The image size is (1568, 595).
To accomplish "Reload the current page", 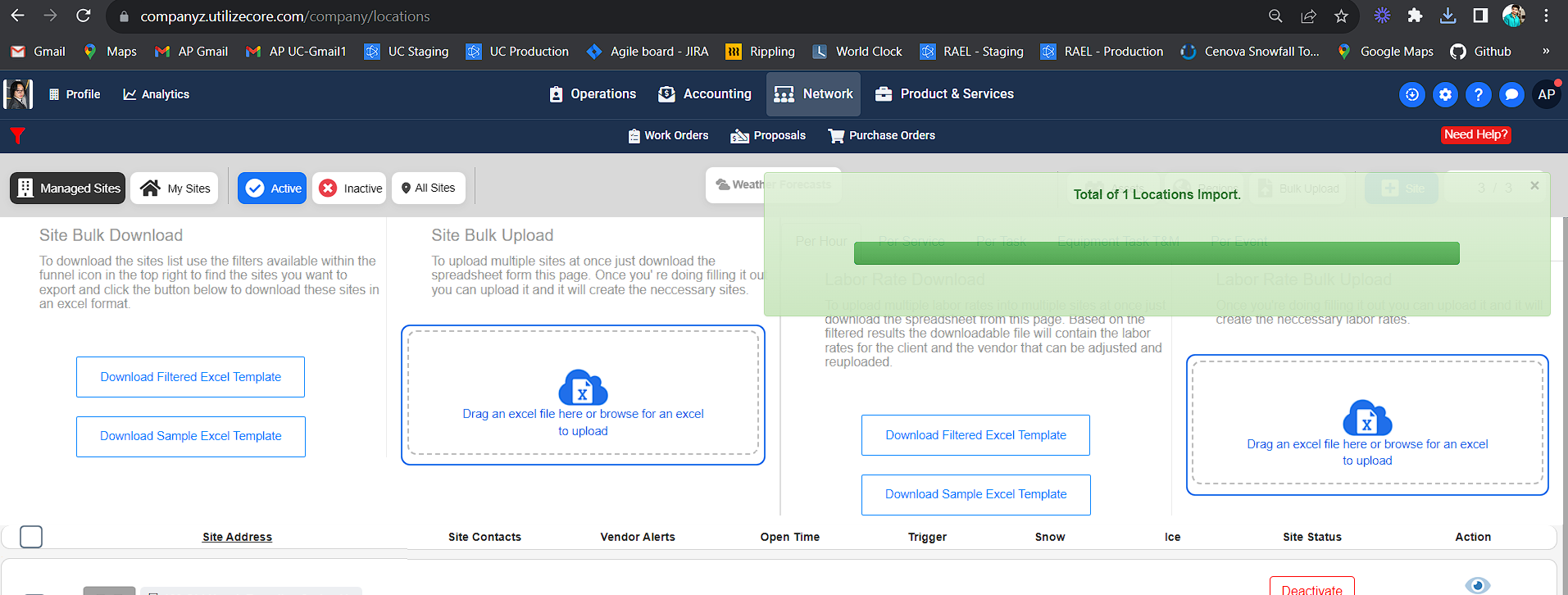I will [83, 16].
